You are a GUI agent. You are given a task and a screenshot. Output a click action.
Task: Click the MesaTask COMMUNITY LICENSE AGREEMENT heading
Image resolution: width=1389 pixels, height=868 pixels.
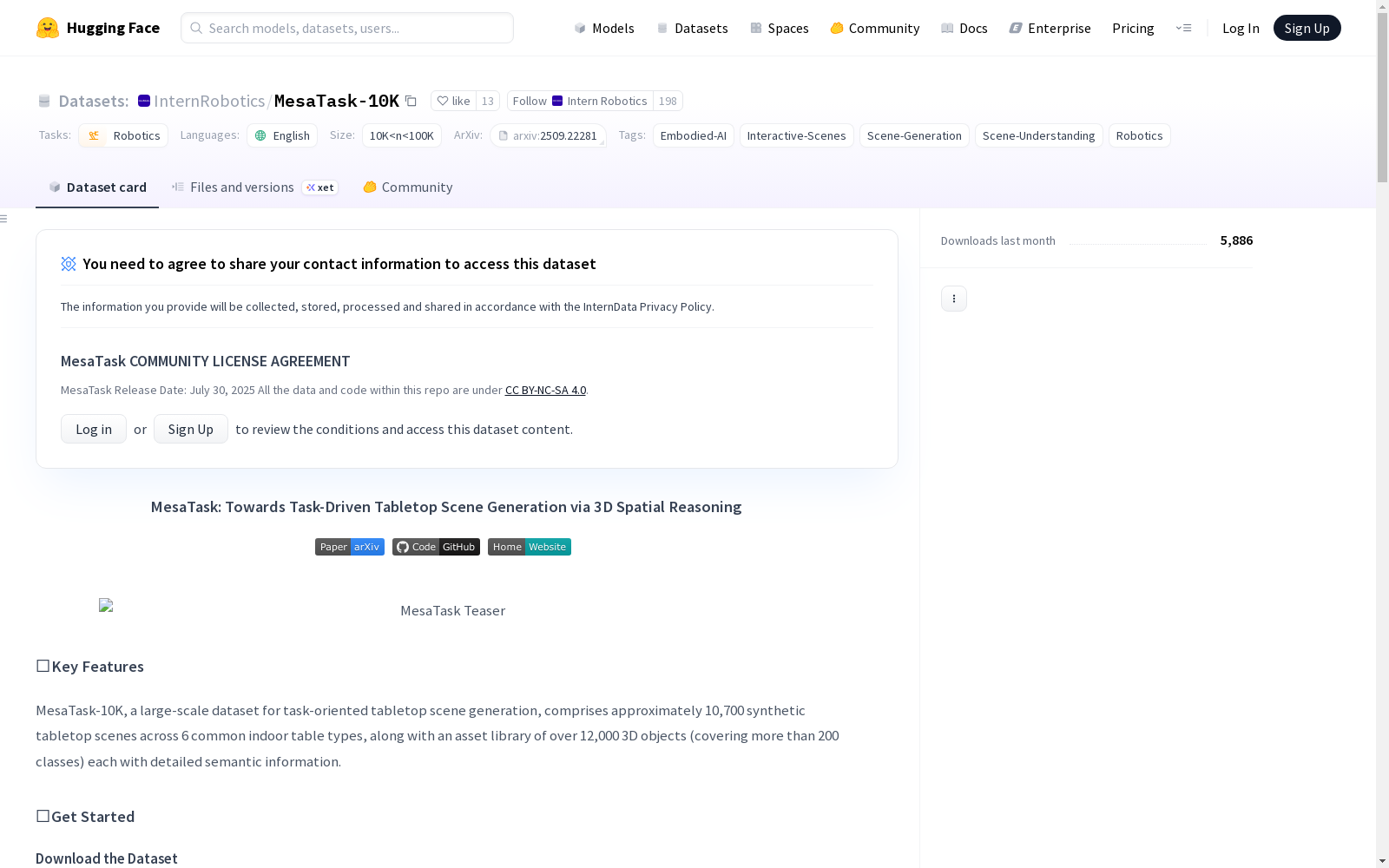(x=206, y=361)
